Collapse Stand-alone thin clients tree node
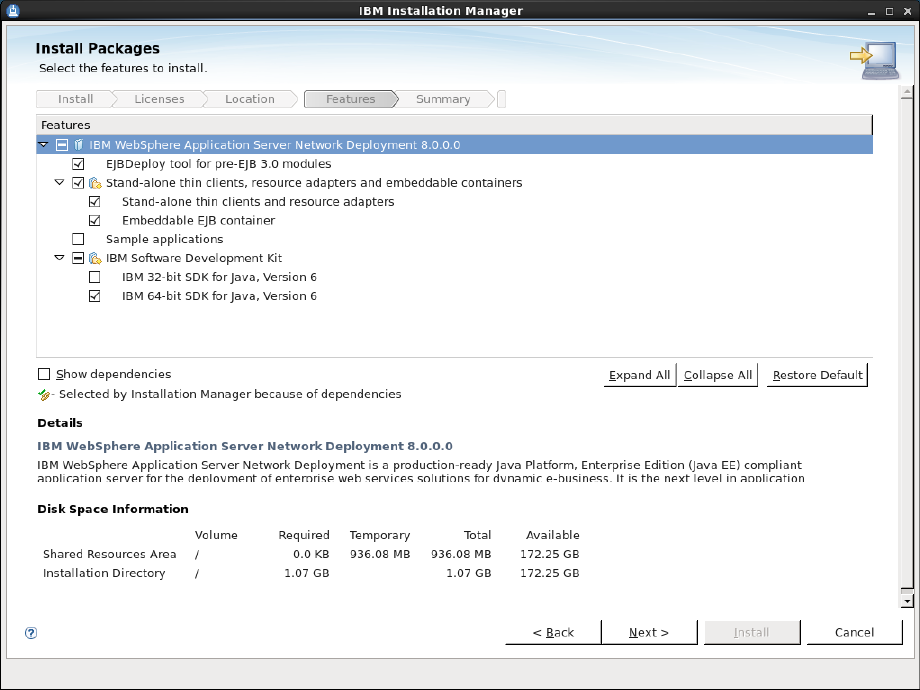 point(59,182)
